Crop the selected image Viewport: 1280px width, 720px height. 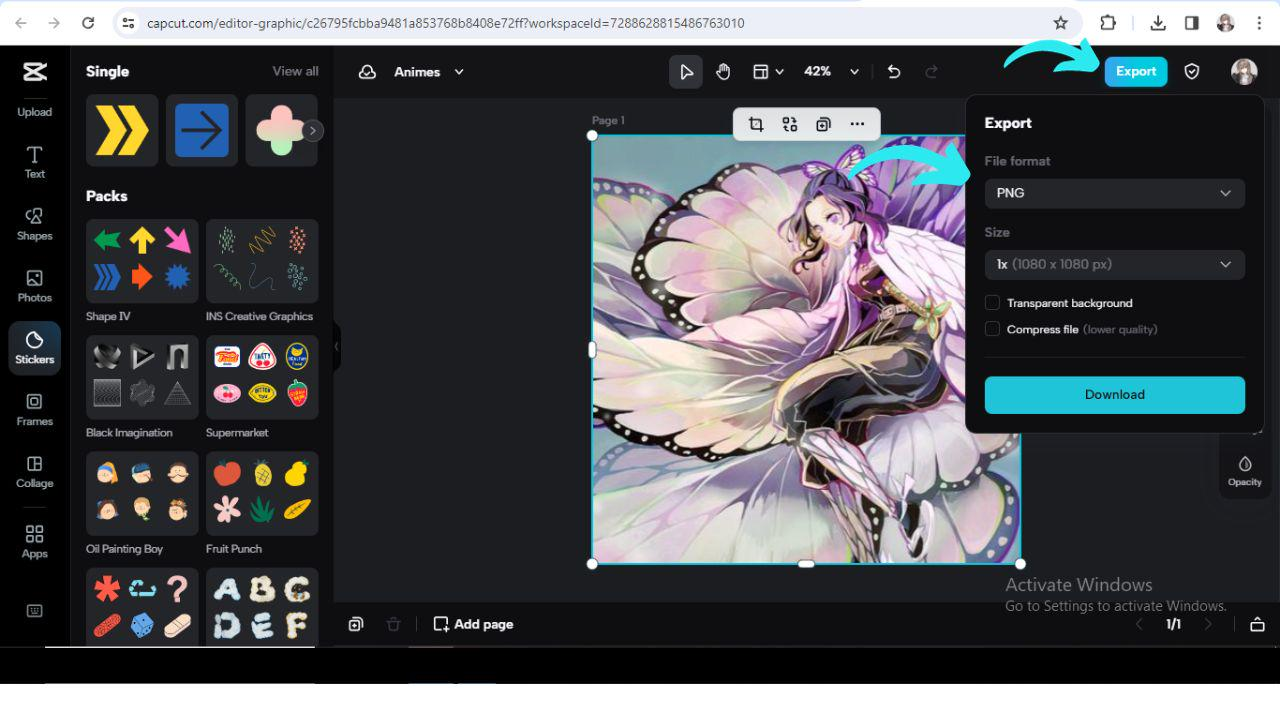pos(756,124)
